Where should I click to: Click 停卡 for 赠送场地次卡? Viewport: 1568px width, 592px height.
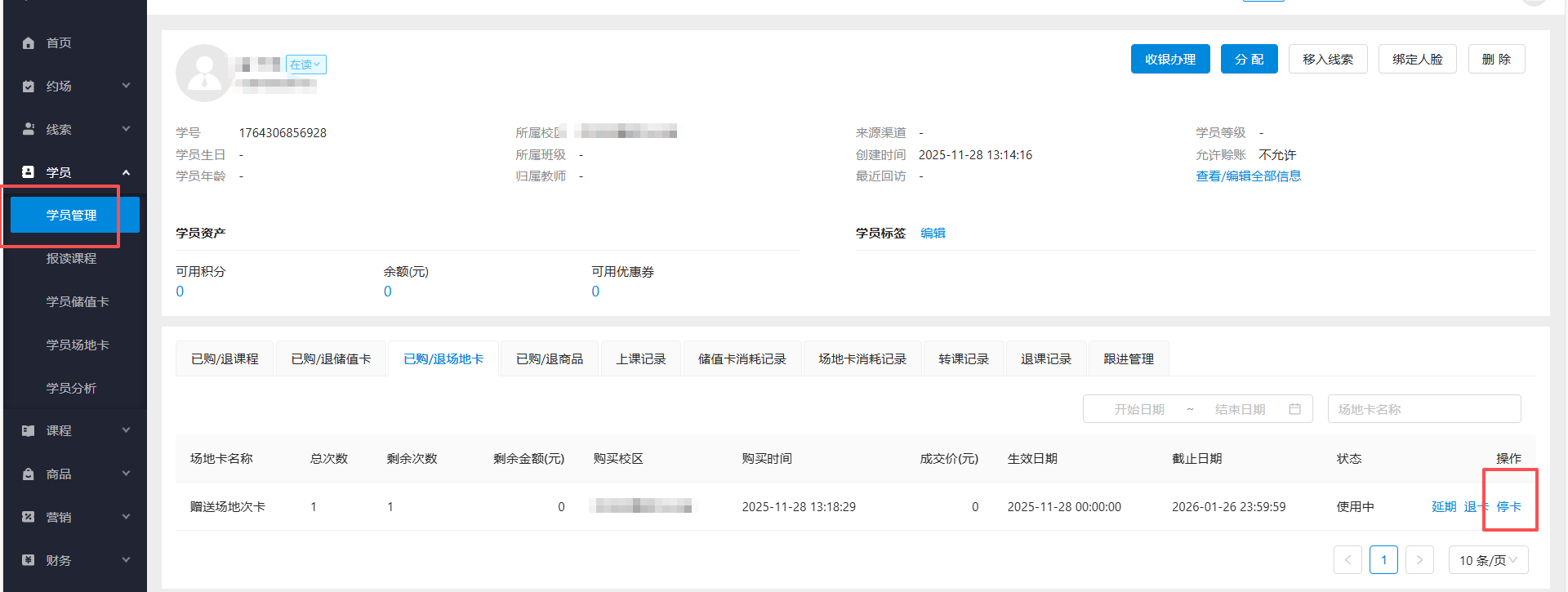1508,506
